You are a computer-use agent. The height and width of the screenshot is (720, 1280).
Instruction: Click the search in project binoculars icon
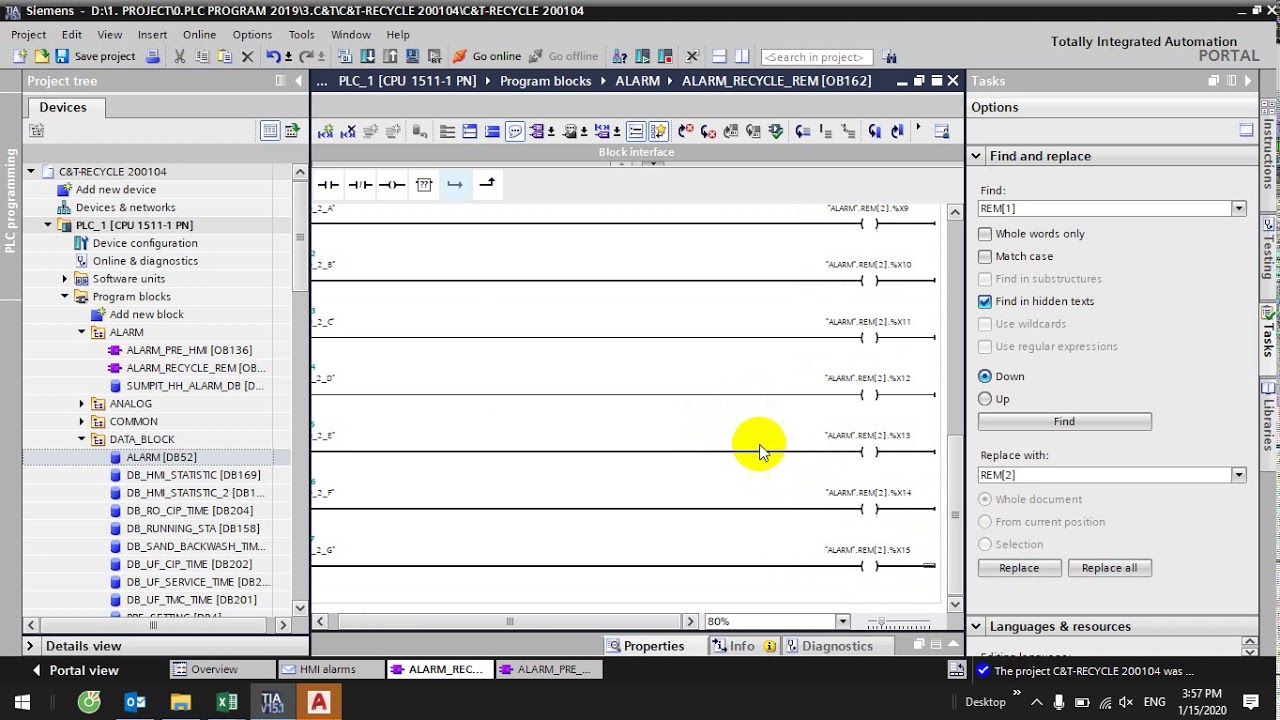coord(891,57)
